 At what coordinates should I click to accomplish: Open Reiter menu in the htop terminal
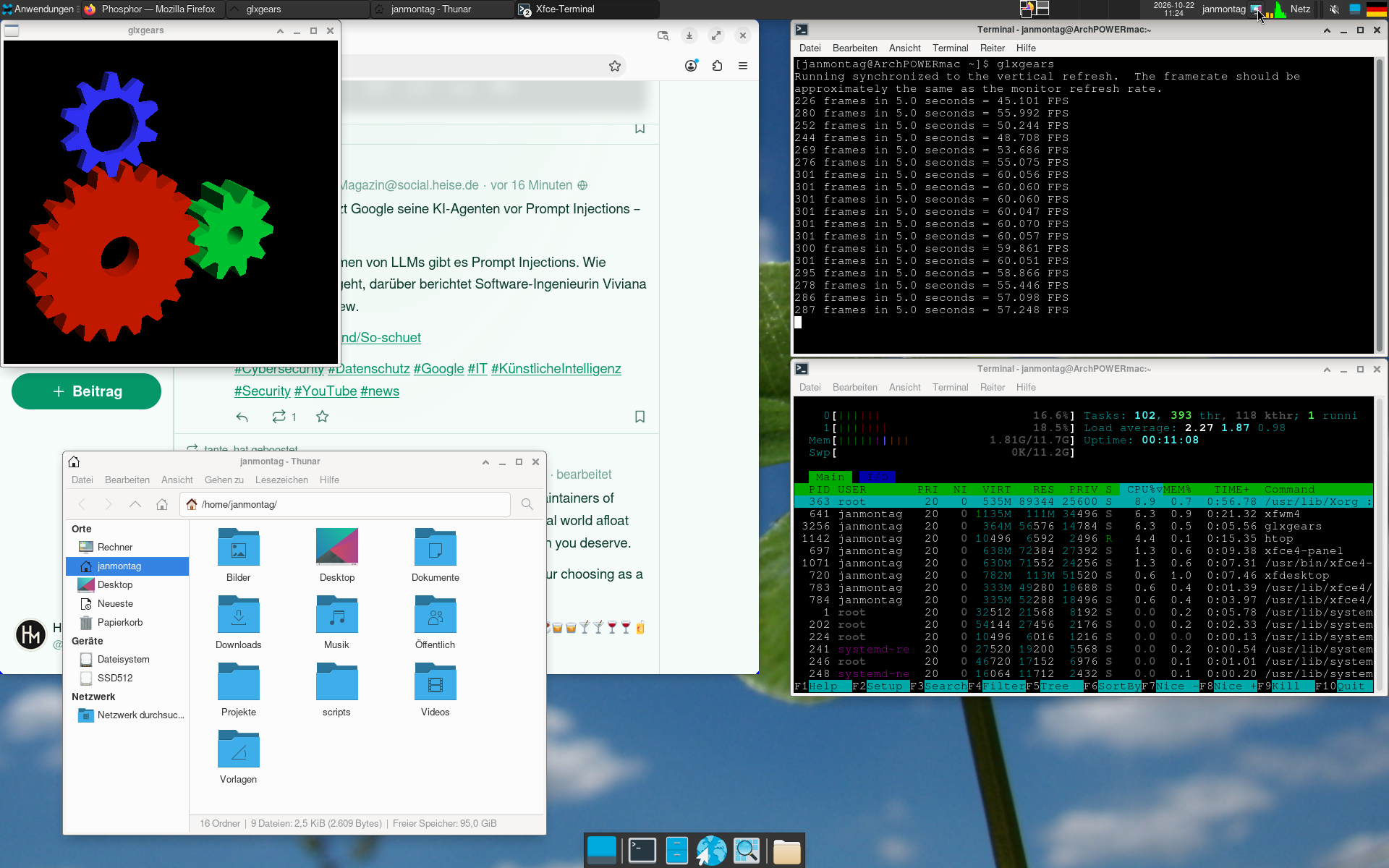[992, 387]
